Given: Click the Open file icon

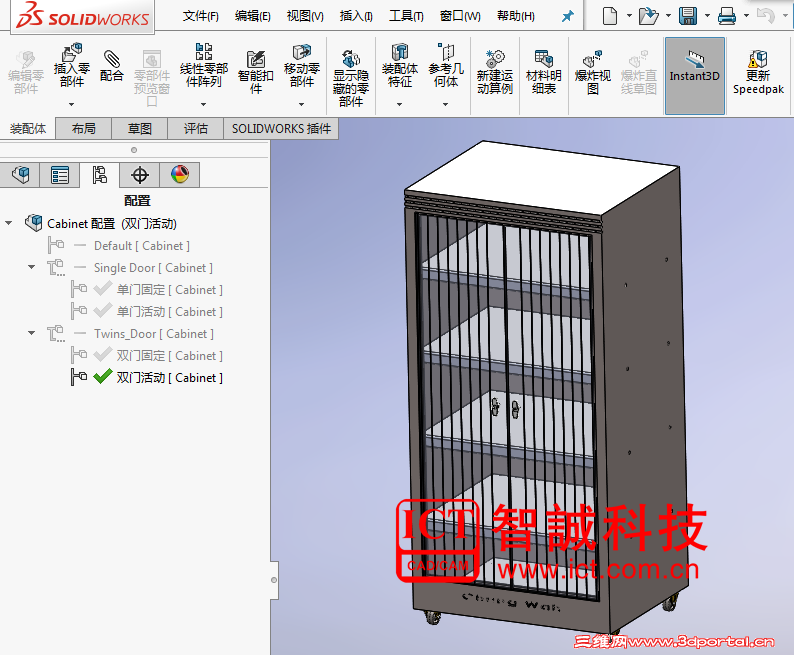Looking at the screenshot, I should 648,16.
